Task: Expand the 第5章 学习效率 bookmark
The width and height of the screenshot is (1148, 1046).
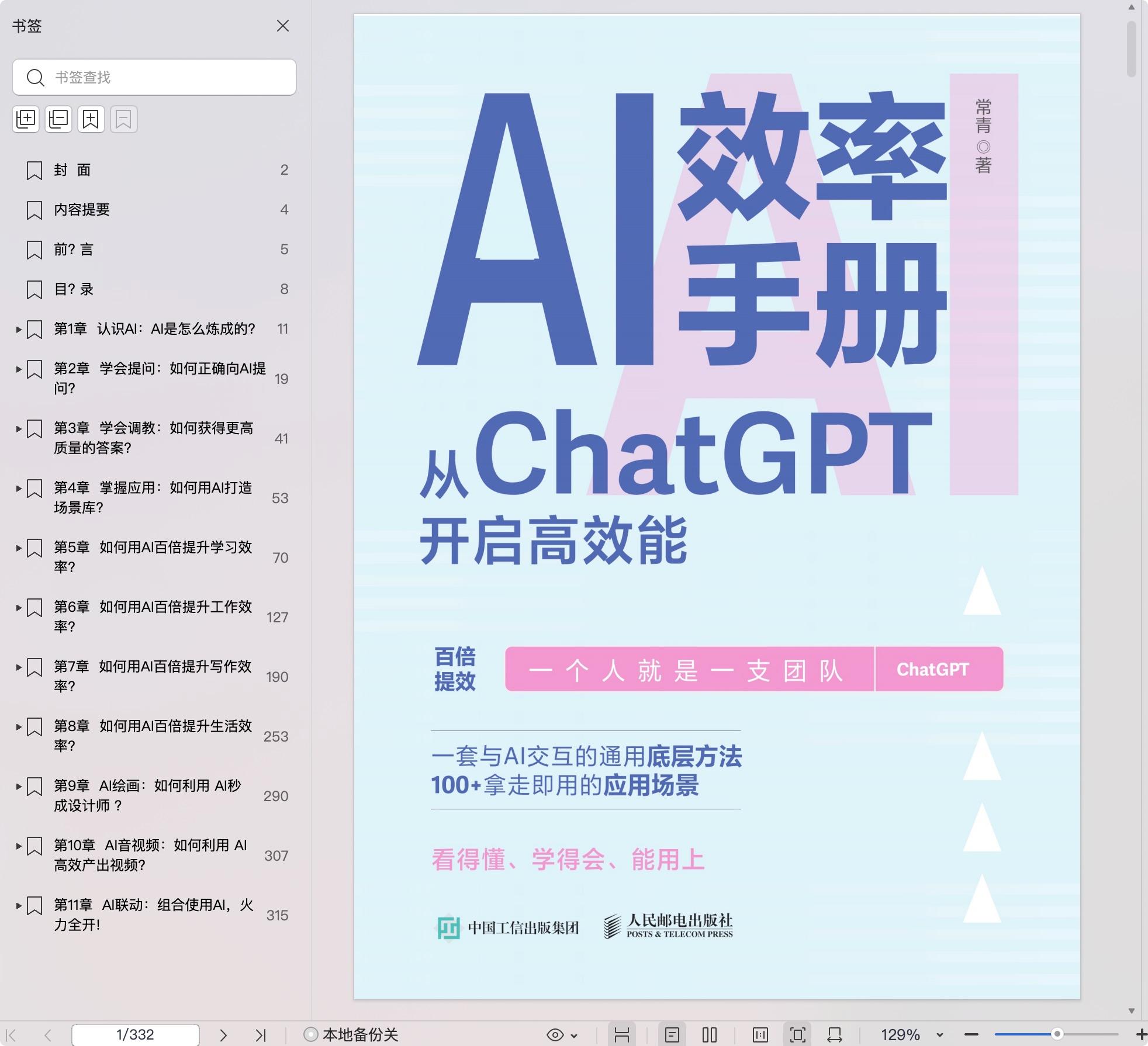Action: (x=19, y=548)
